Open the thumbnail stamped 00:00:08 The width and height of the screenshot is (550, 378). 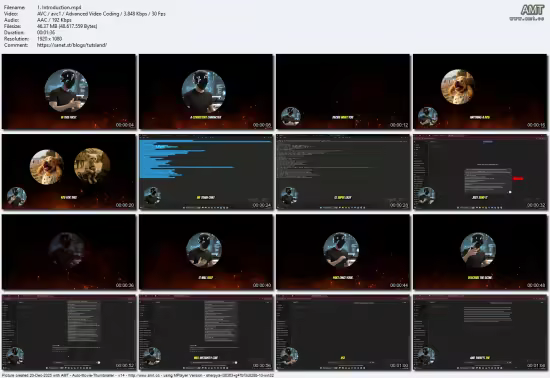pos(206,92)
